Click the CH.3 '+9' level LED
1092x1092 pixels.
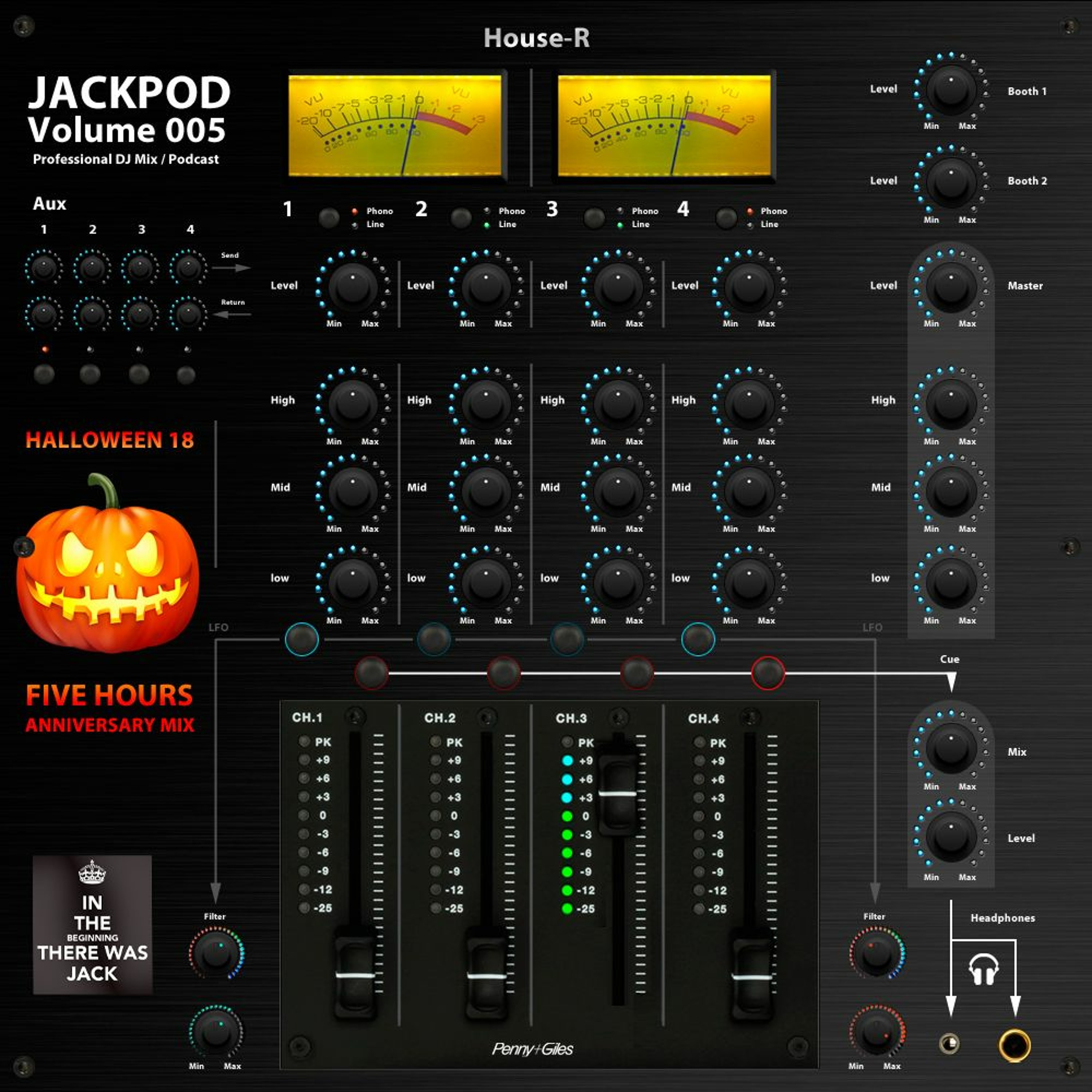click(567, 761)
